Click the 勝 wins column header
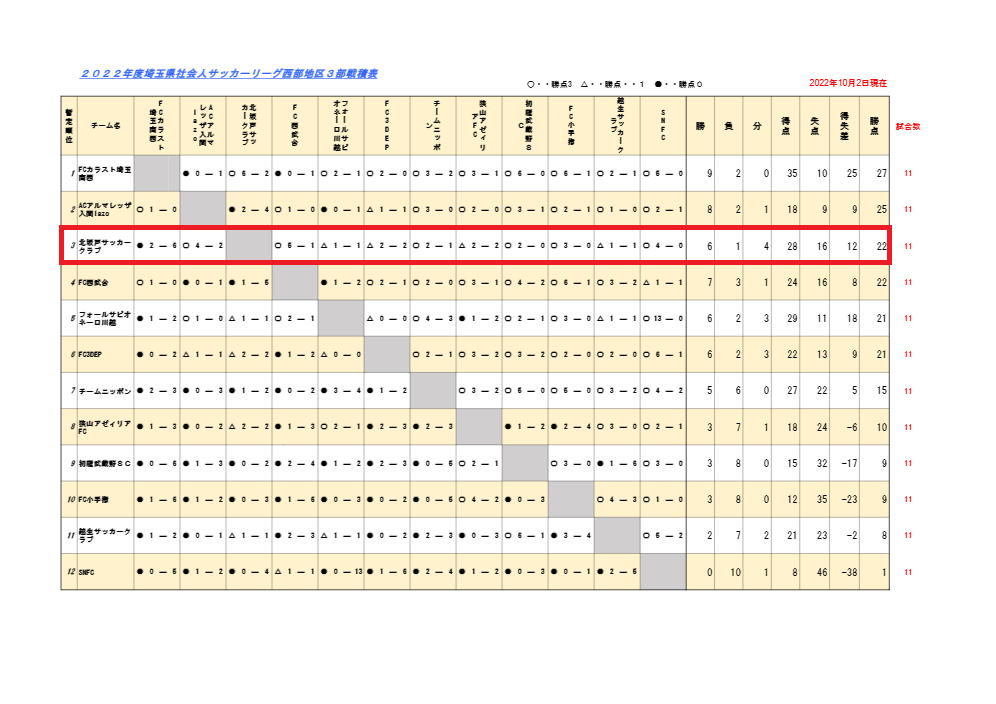Viewport: 996px width, 704px height. tap(701, 126)
